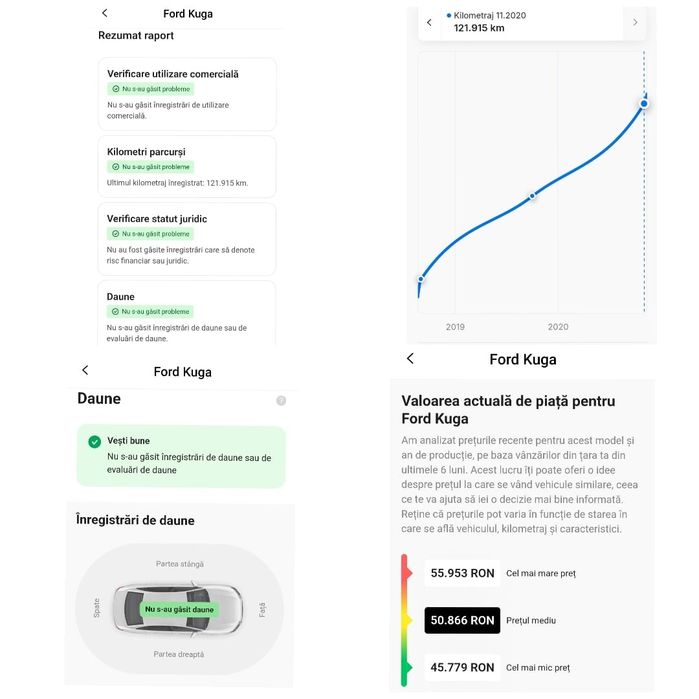Select the 55.953 RON highest price box
The width and height of the screenshot is (699, 699).
pos(462,573)
